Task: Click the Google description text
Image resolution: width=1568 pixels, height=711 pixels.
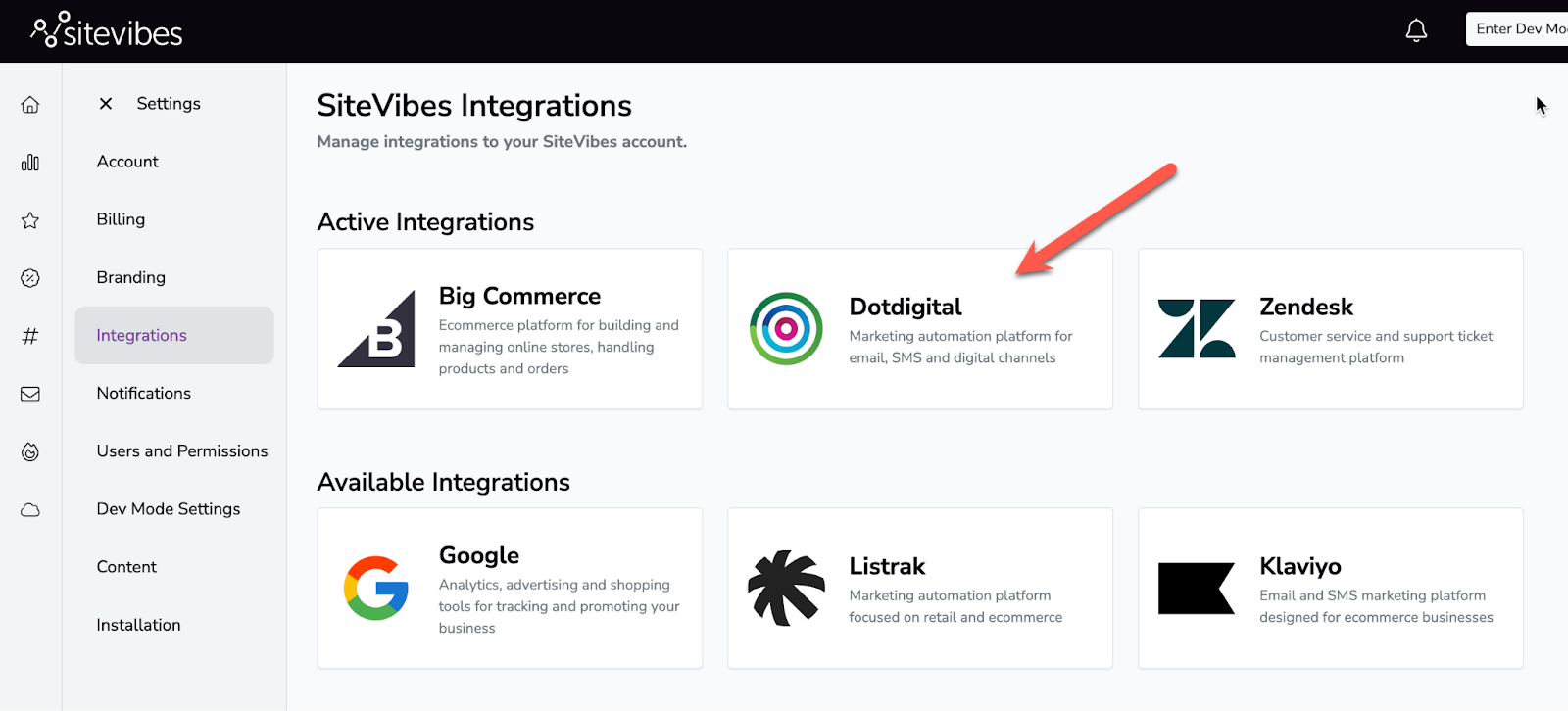Action: [x=559, y=606]
